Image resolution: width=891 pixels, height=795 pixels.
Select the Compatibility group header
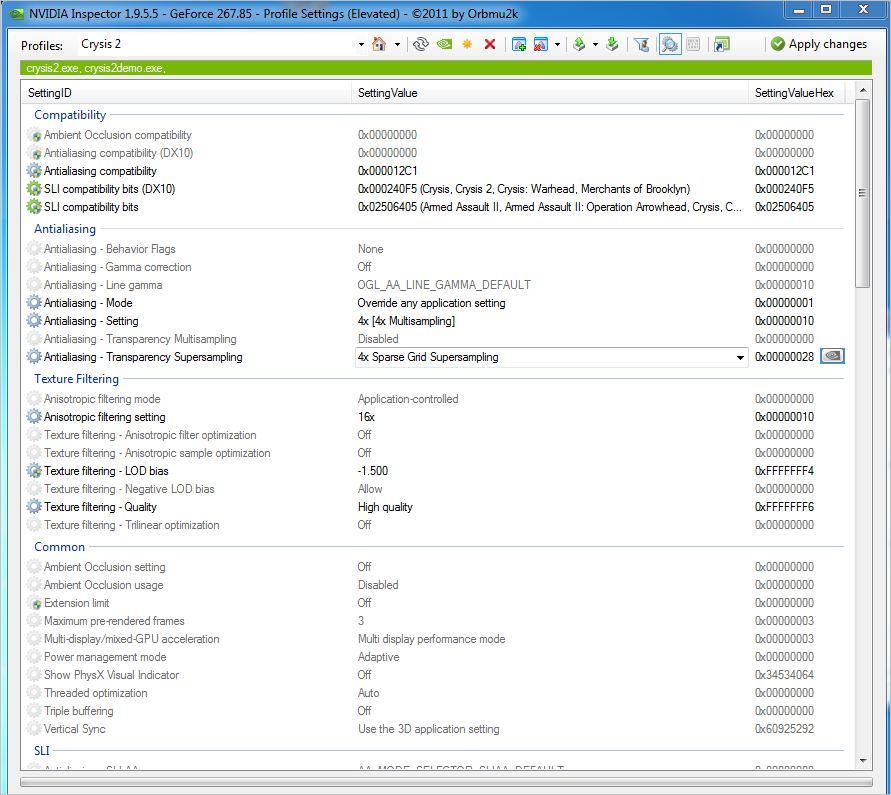point(70,115)
